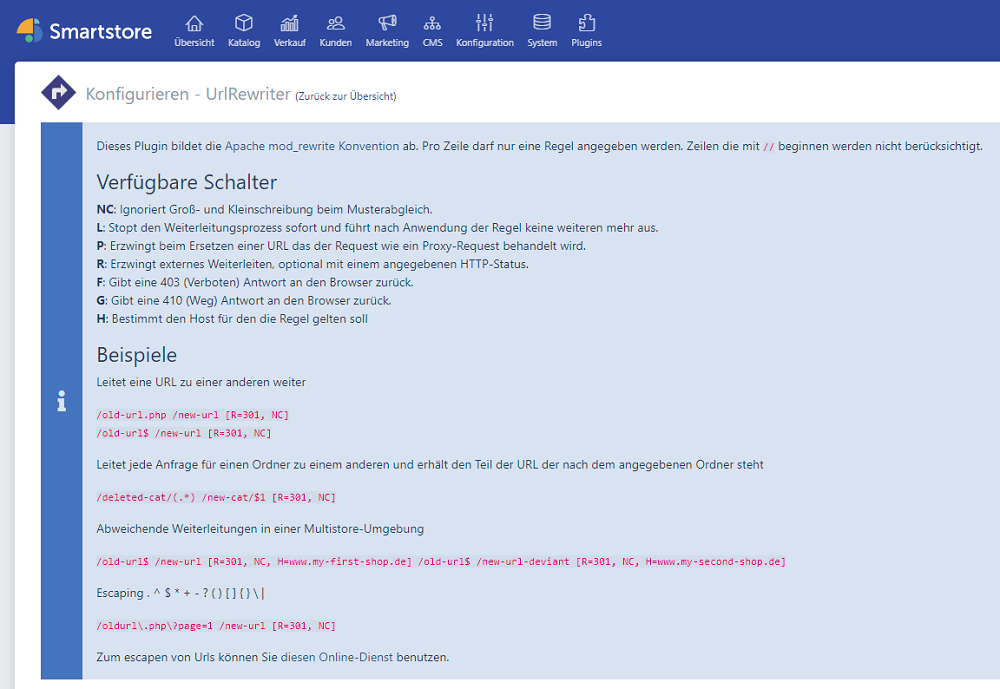Click the Smartstore logo
1000x689 pixels.
85,31
